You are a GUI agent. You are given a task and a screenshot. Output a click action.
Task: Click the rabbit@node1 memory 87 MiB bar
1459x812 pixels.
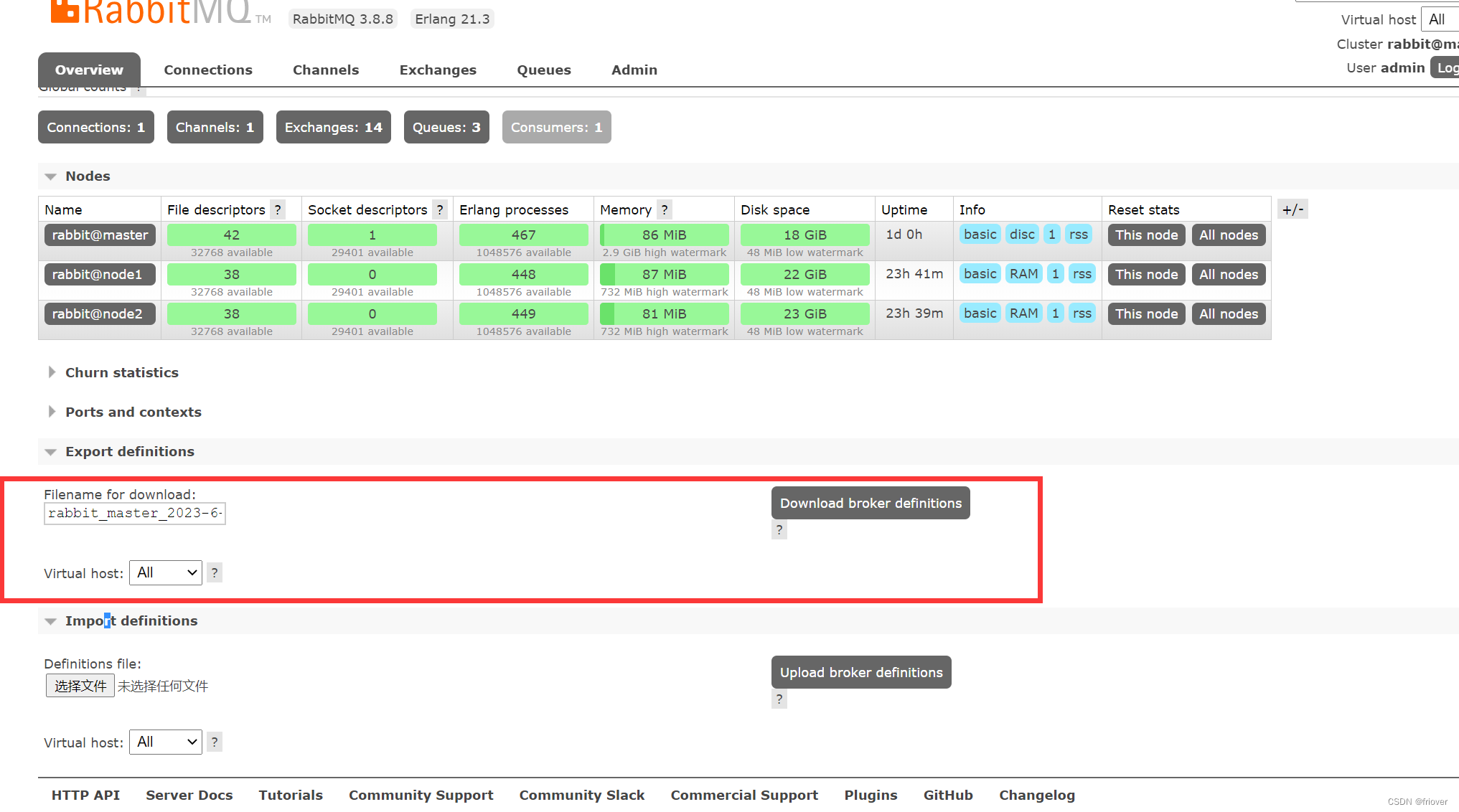[665, 274]
